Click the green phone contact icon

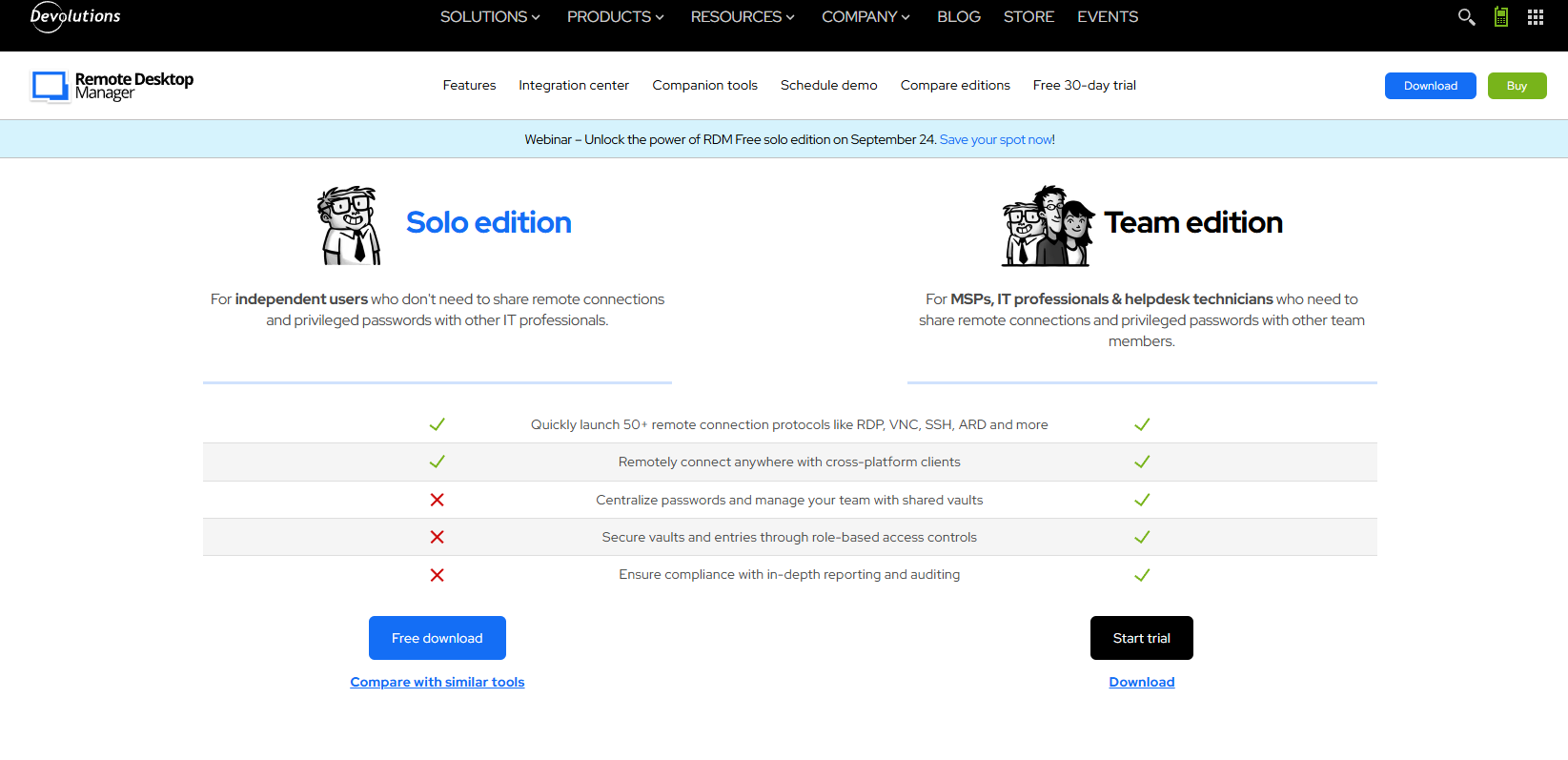[x=1501, y=16]
